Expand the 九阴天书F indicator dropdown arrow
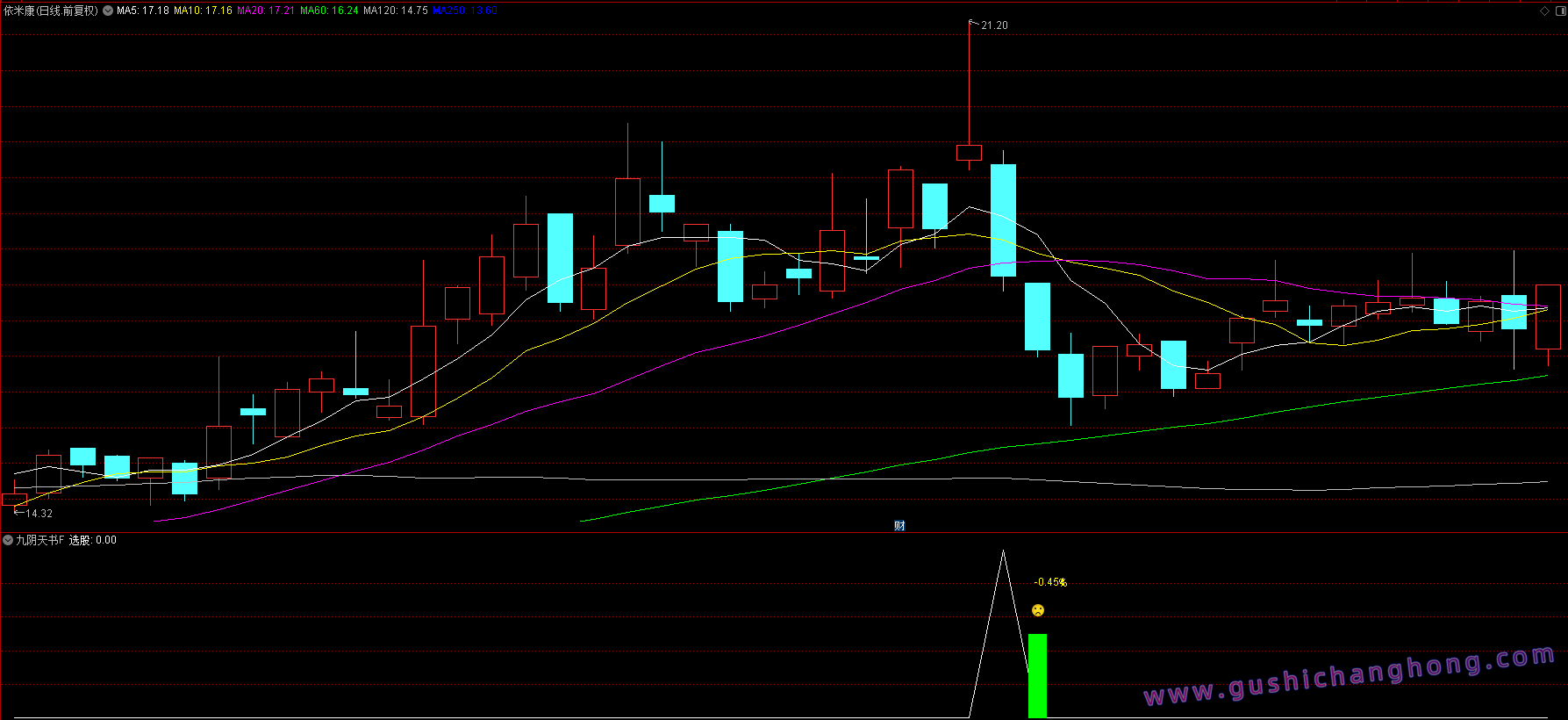Screen dimensions: 1568x720 coord(8,540)
